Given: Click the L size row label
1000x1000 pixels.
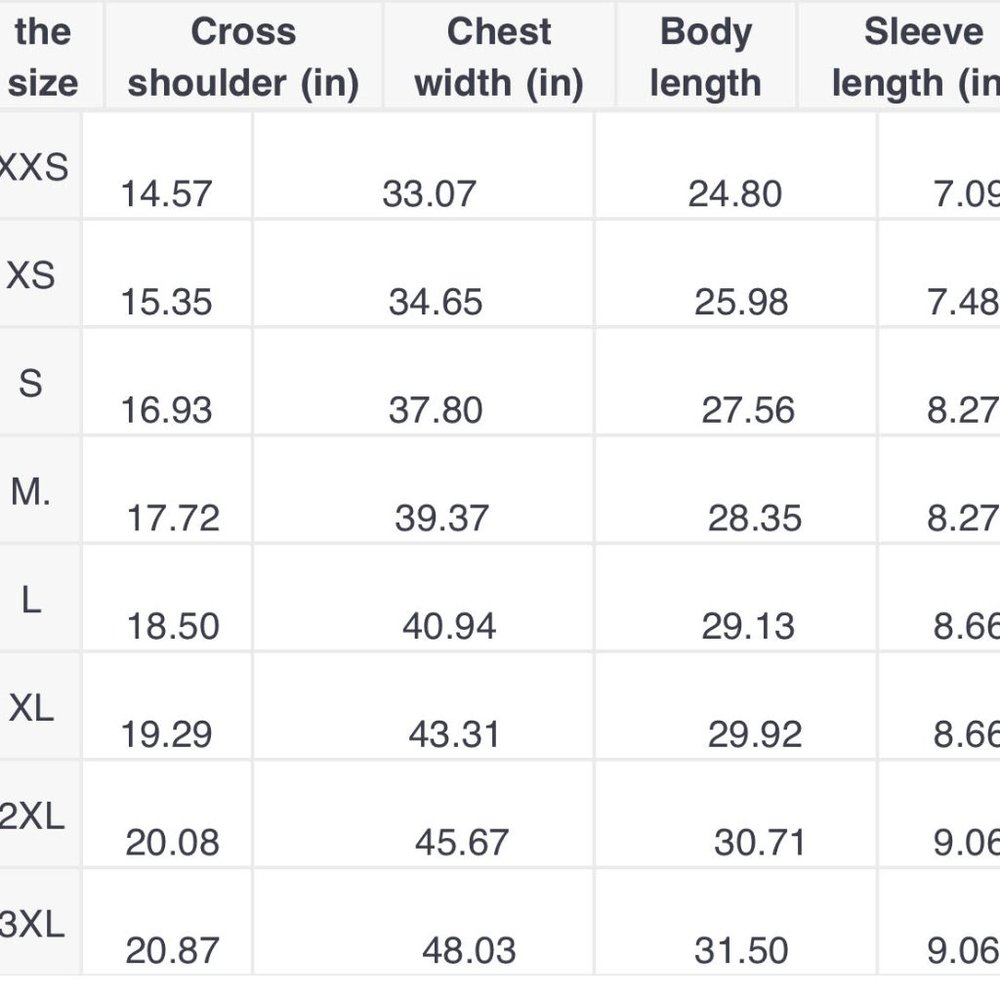Looking at the screenshot, I should [31, 600].
